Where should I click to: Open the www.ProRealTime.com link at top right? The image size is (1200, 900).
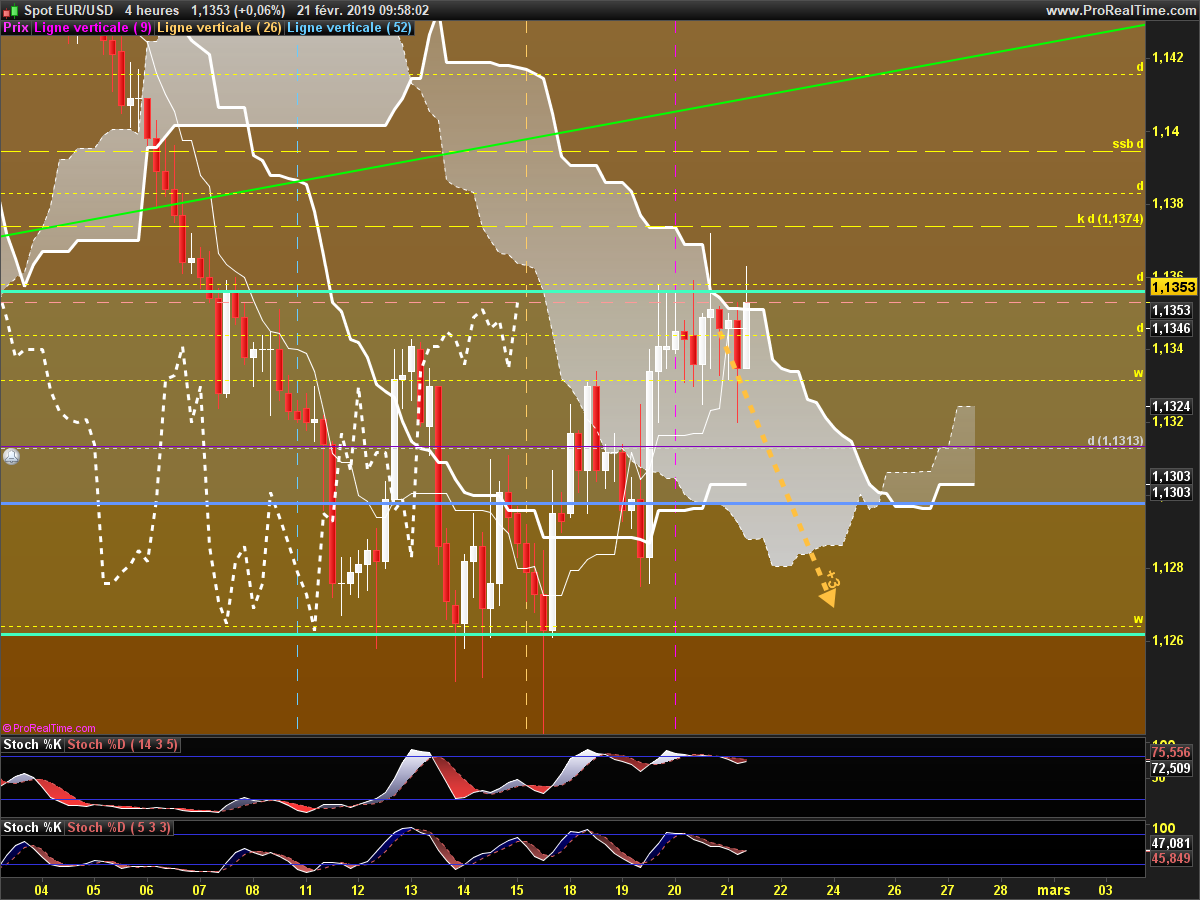click(1119, 10)
